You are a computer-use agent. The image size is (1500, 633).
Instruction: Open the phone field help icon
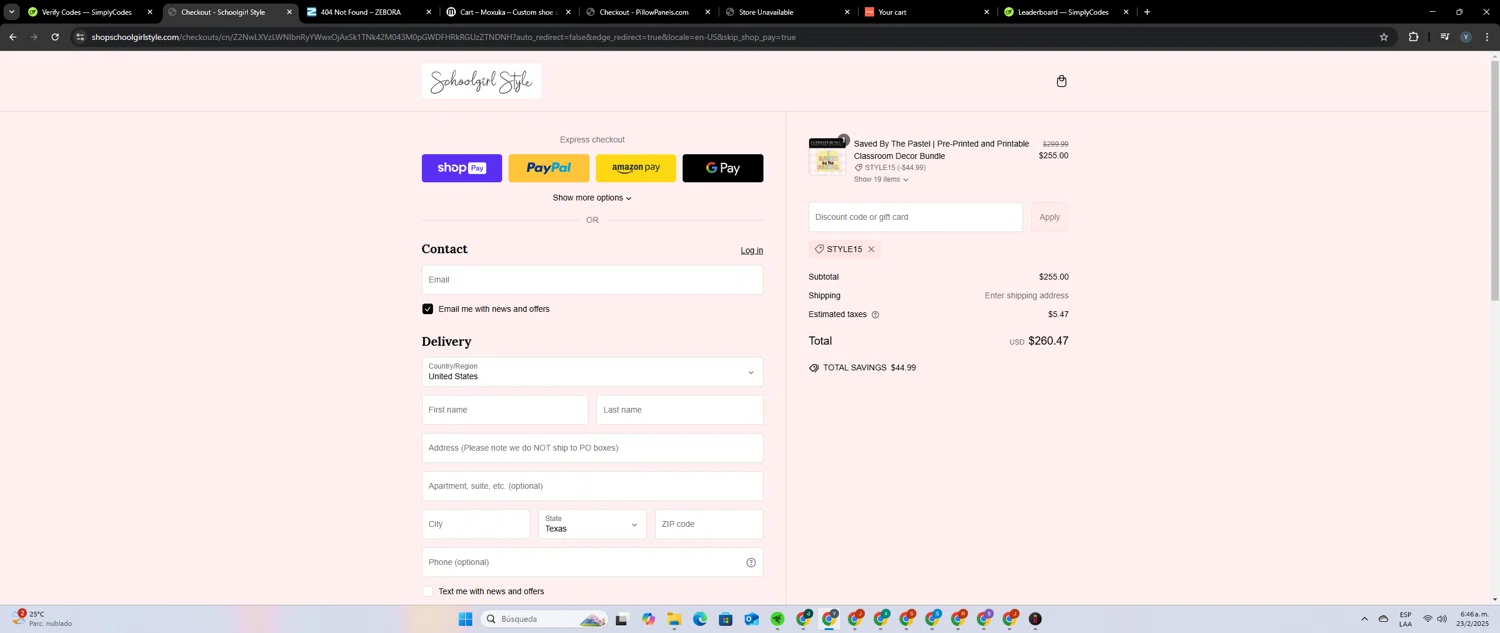pos(751,562)
